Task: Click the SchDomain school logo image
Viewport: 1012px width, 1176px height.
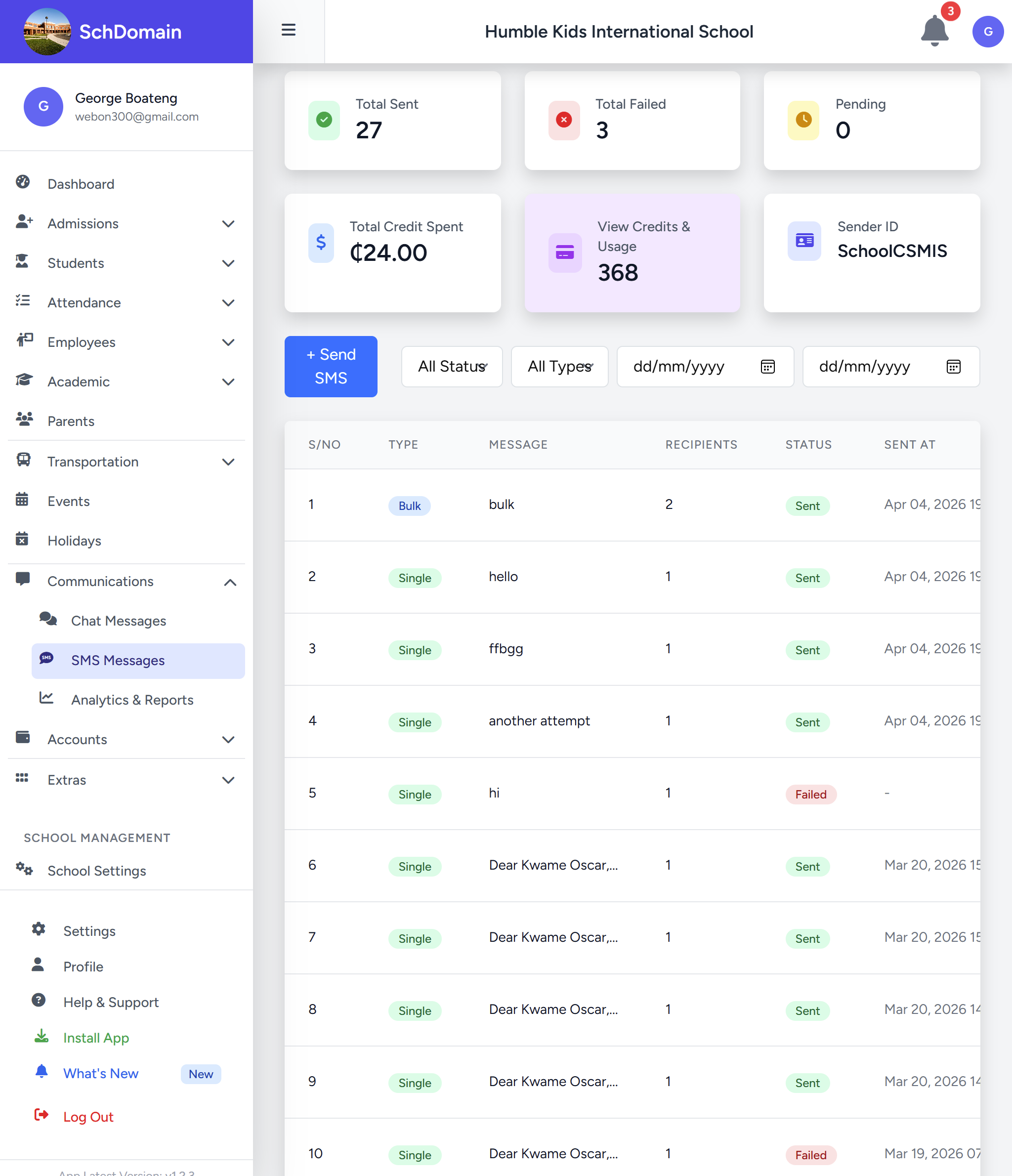Action: point(47,32)
